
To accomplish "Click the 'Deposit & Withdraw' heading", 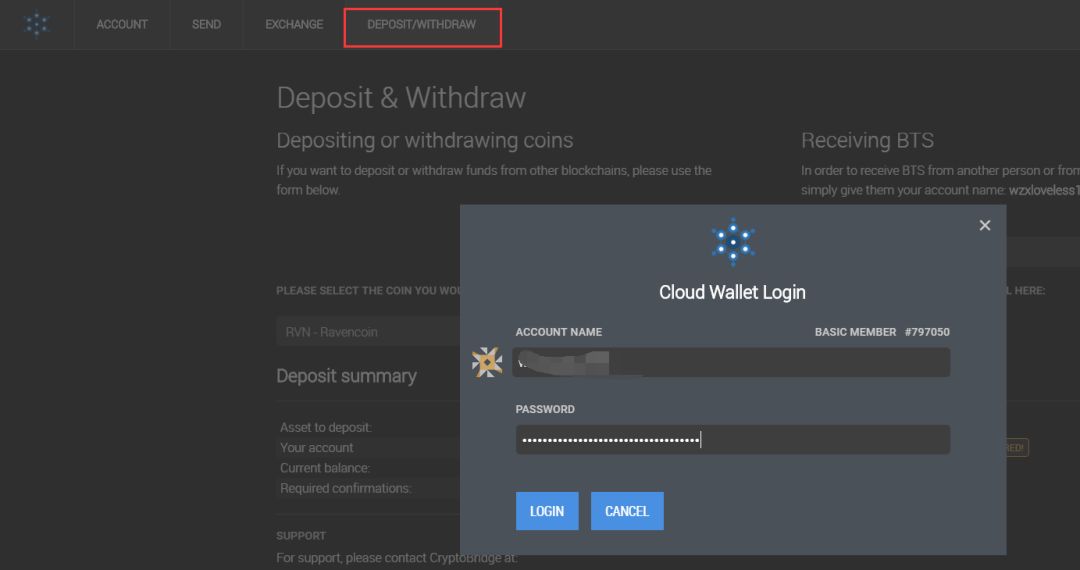I will click(x=401, y=98).
